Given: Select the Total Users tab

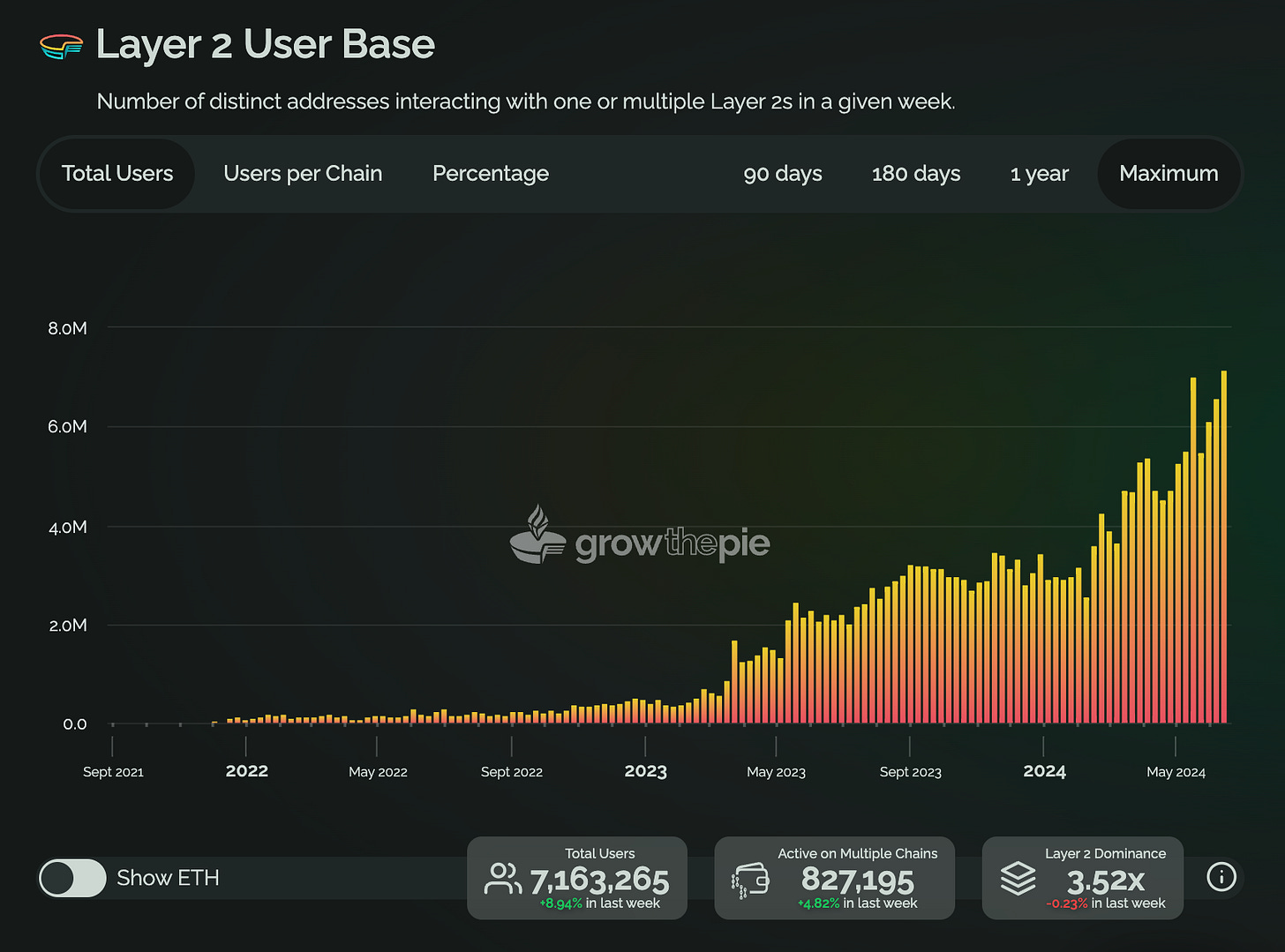Looking at the screenshot, I should (117, 174).
